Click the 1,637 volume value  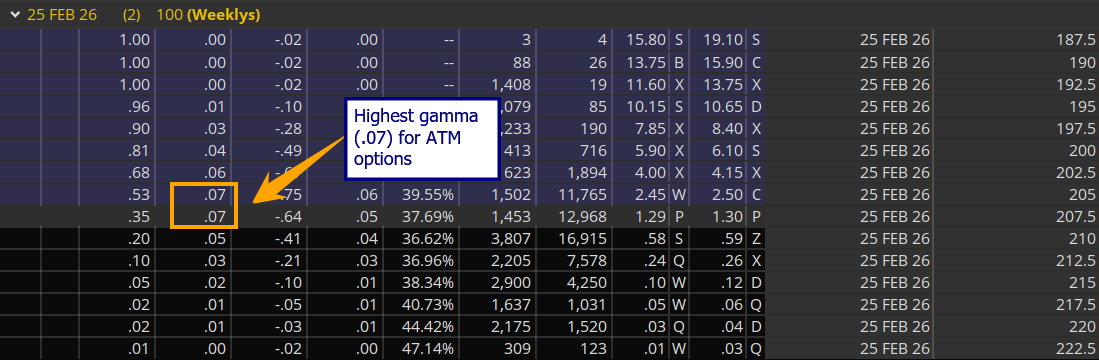click(x=510, y=305)
